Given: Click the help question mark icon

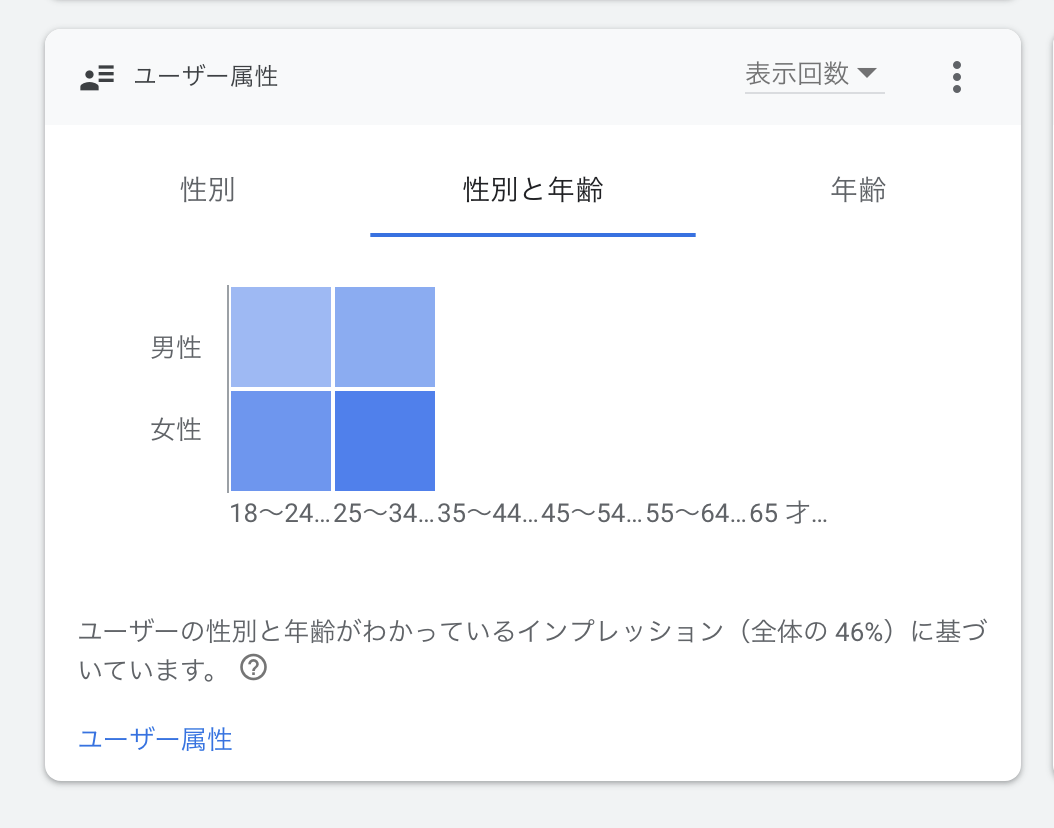Looking at the screenshot, I should pos(254,667).
